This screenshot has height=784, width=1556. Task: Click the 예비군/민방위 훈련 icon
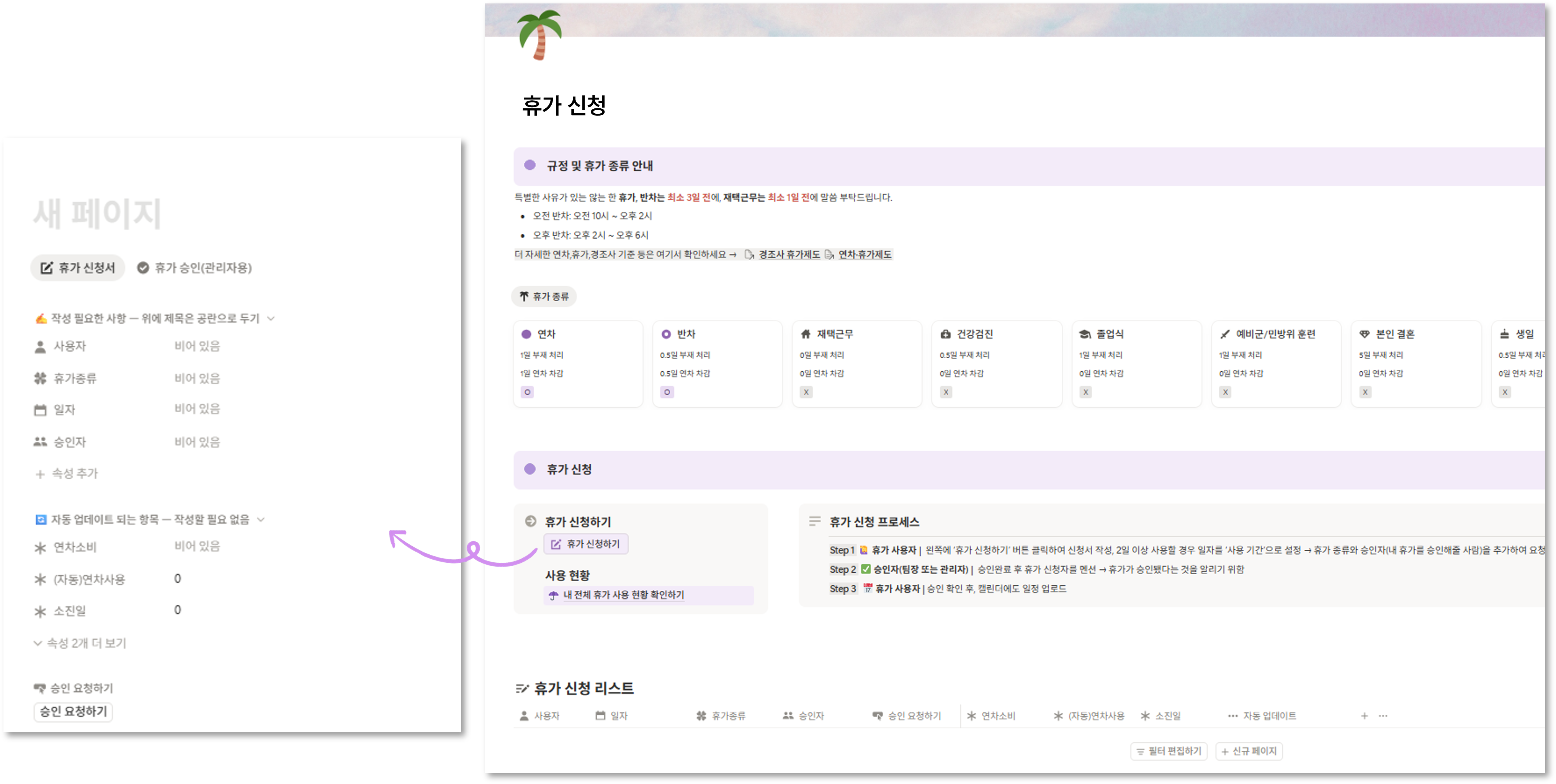(x=1225, y=334)
